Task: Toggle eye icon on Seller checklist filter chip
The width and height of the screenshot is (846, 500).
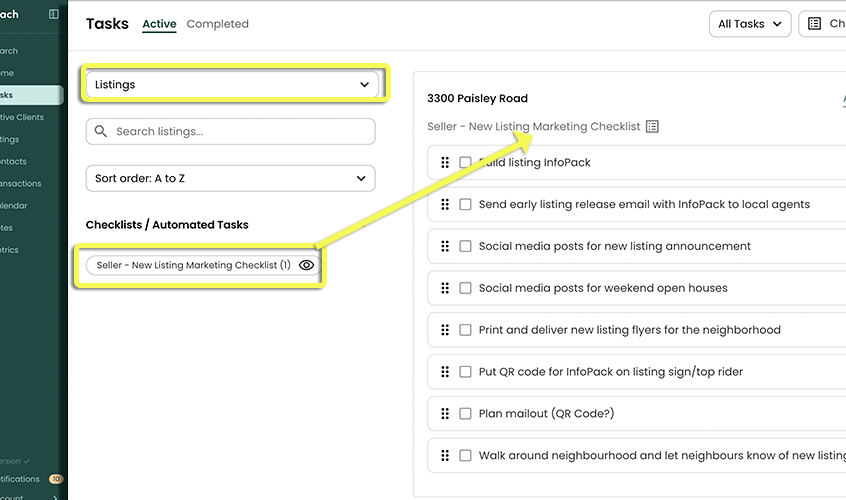Action: 307,266
